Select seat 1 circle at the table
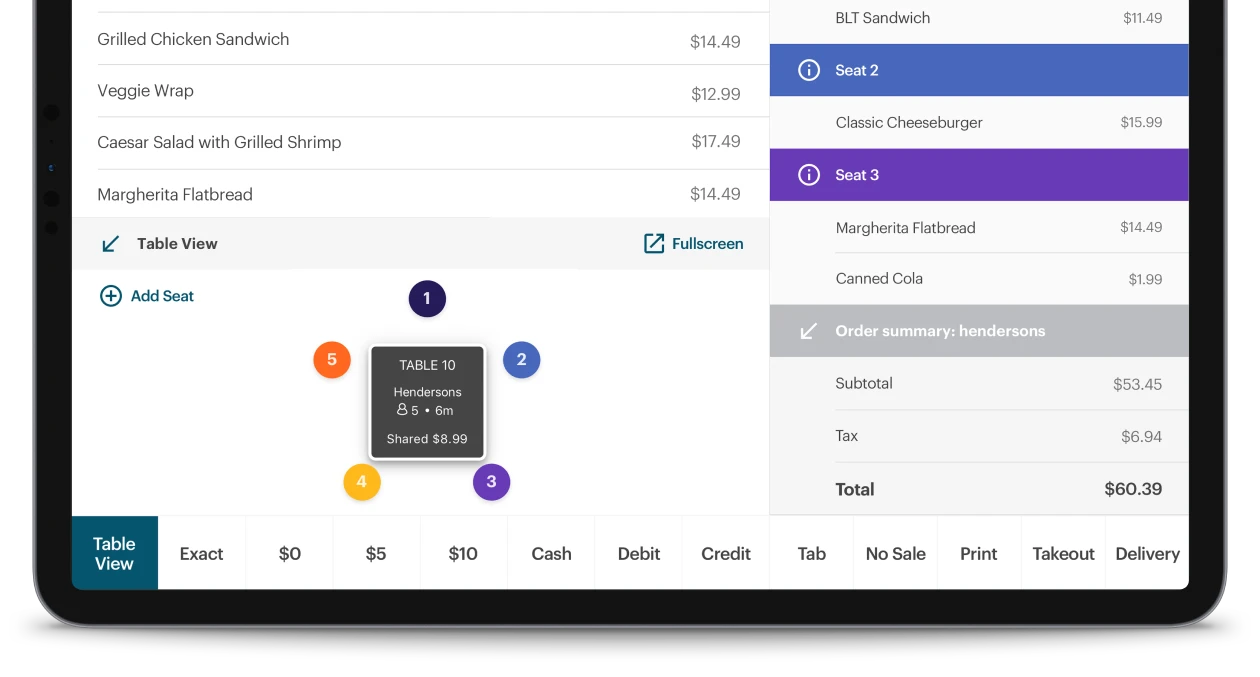The width and height of the screenshot is (1260, 677). click(x=427, y=298)
